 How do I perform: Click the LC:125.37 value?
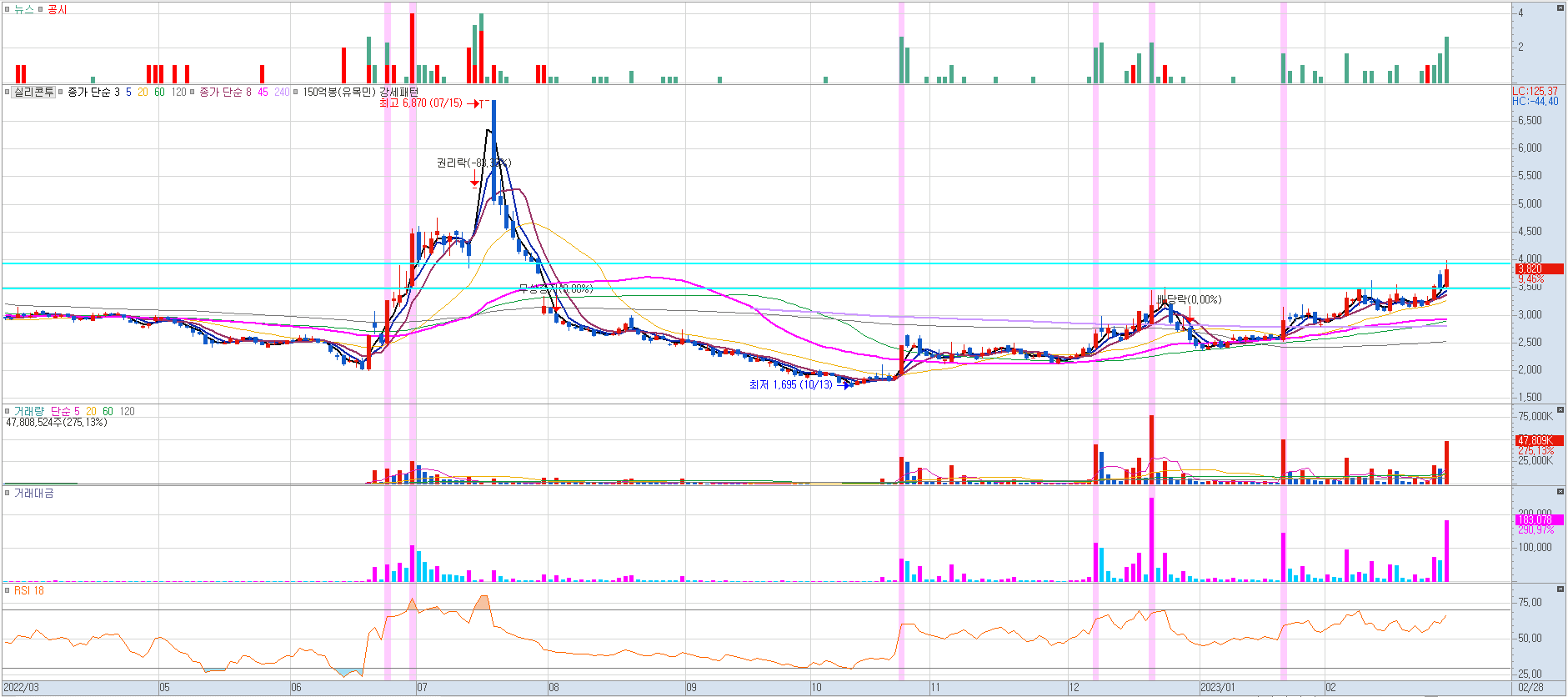[x=1535, y=91]
